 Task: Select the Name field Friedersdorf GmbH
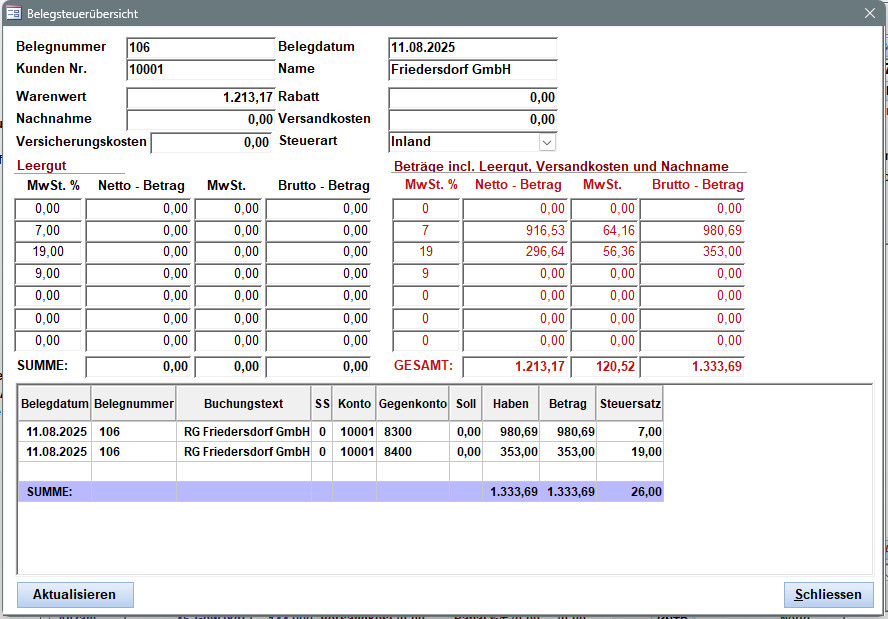tap(472, 70)
